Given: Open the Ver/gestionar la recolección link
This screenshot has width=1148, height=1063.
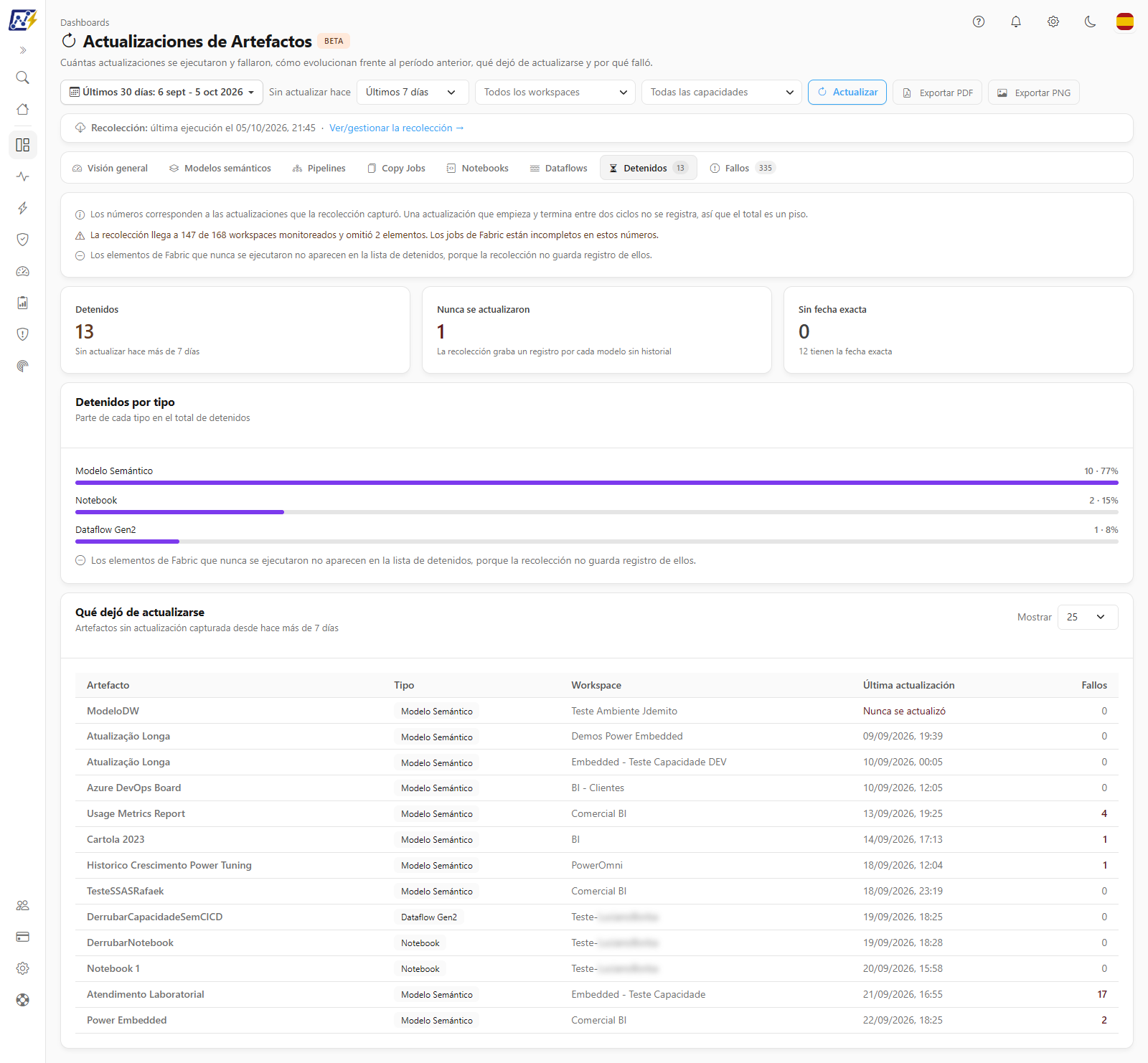Looking at the screenshot, I should [x=397, y=128].
